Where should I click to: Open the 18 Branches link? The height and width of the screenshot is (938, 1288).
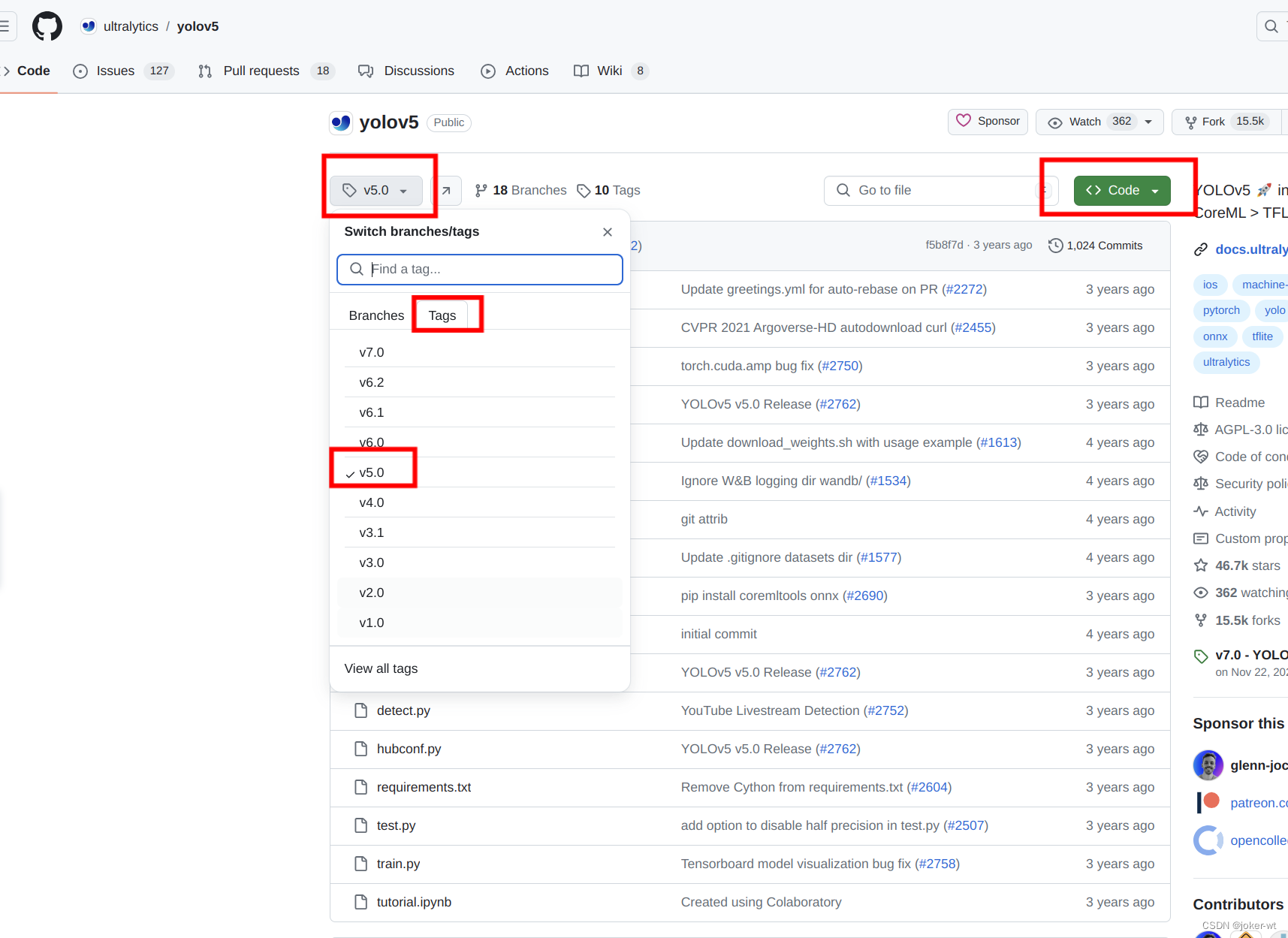520,191
